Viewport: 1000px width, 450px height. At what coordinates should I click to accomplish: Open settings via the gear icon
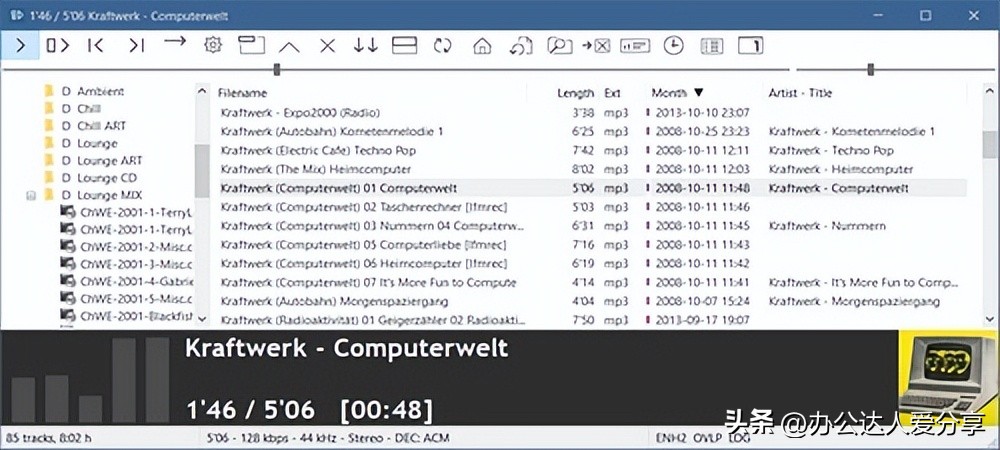coord(212,45)
